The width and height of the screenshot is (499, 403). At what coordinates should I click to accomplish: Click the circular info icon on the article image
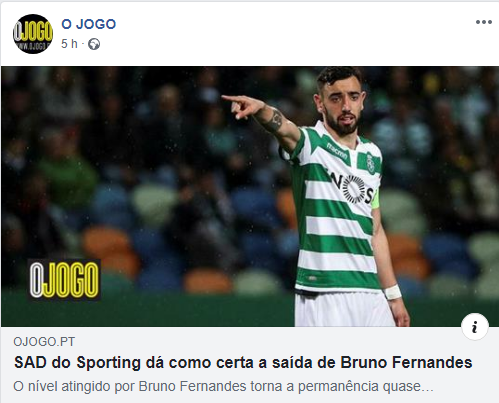click(x=475, y=327)
